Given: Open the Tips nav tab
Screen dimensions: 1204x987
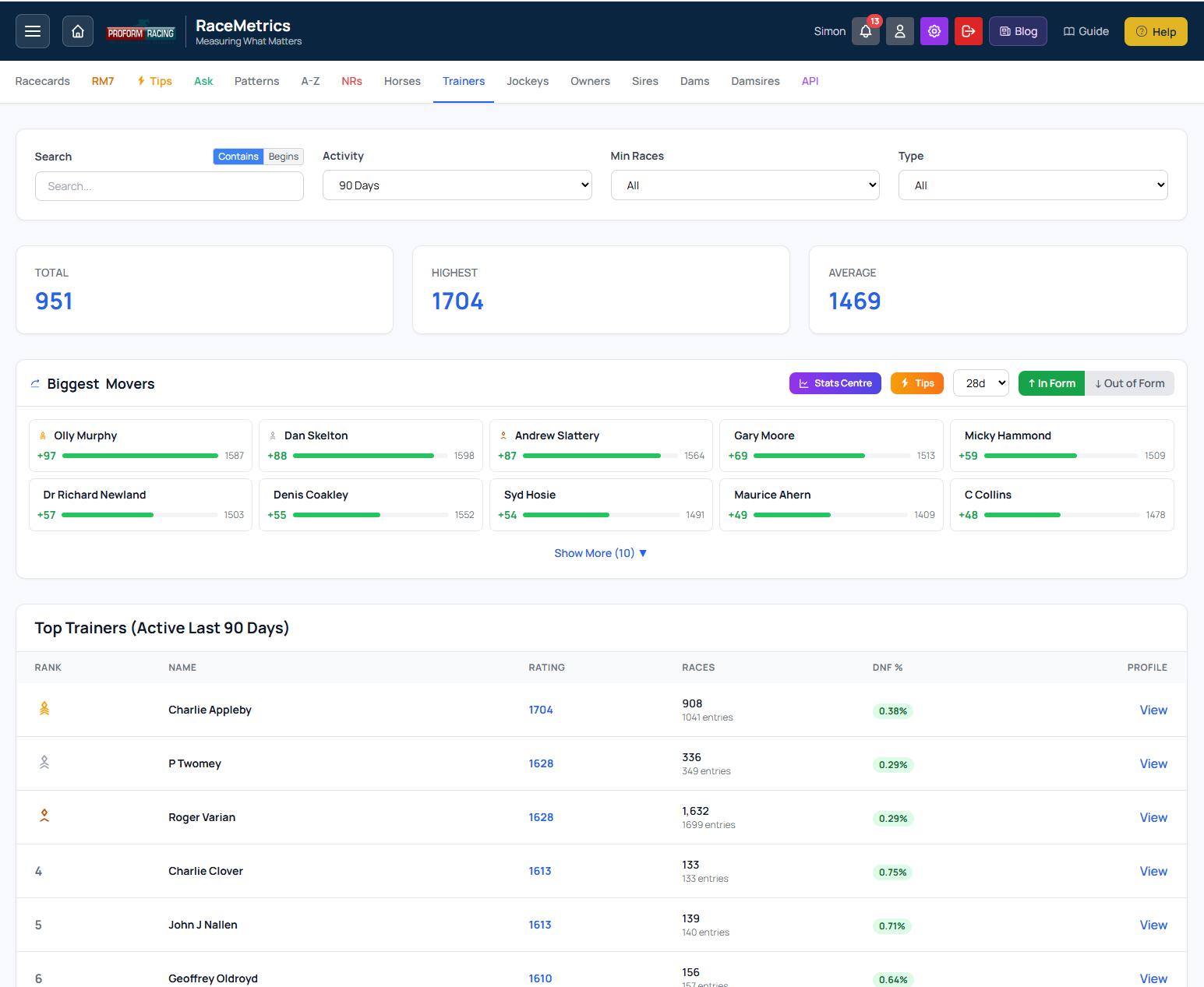Looking at the screenshot, I should coord(154,81).
